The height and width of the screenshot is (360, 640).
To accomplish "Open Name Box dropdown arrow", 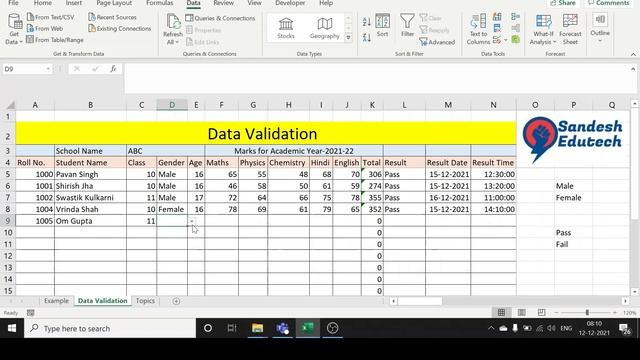I will pos(48,69).
